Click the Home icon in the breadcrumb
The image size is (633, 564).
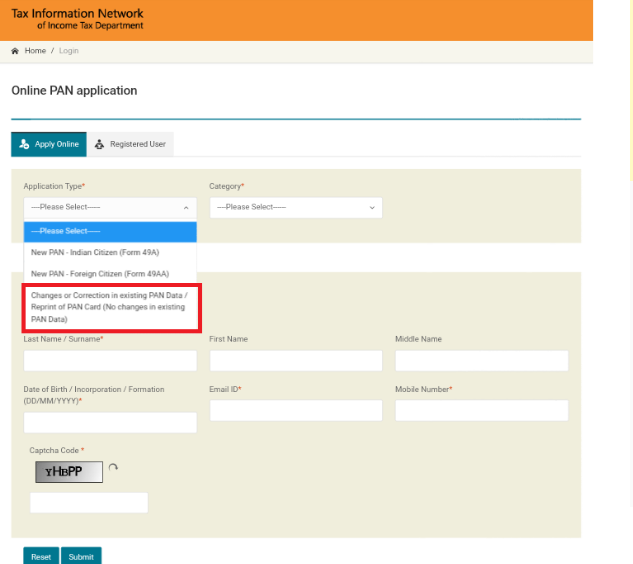[15, 51]
